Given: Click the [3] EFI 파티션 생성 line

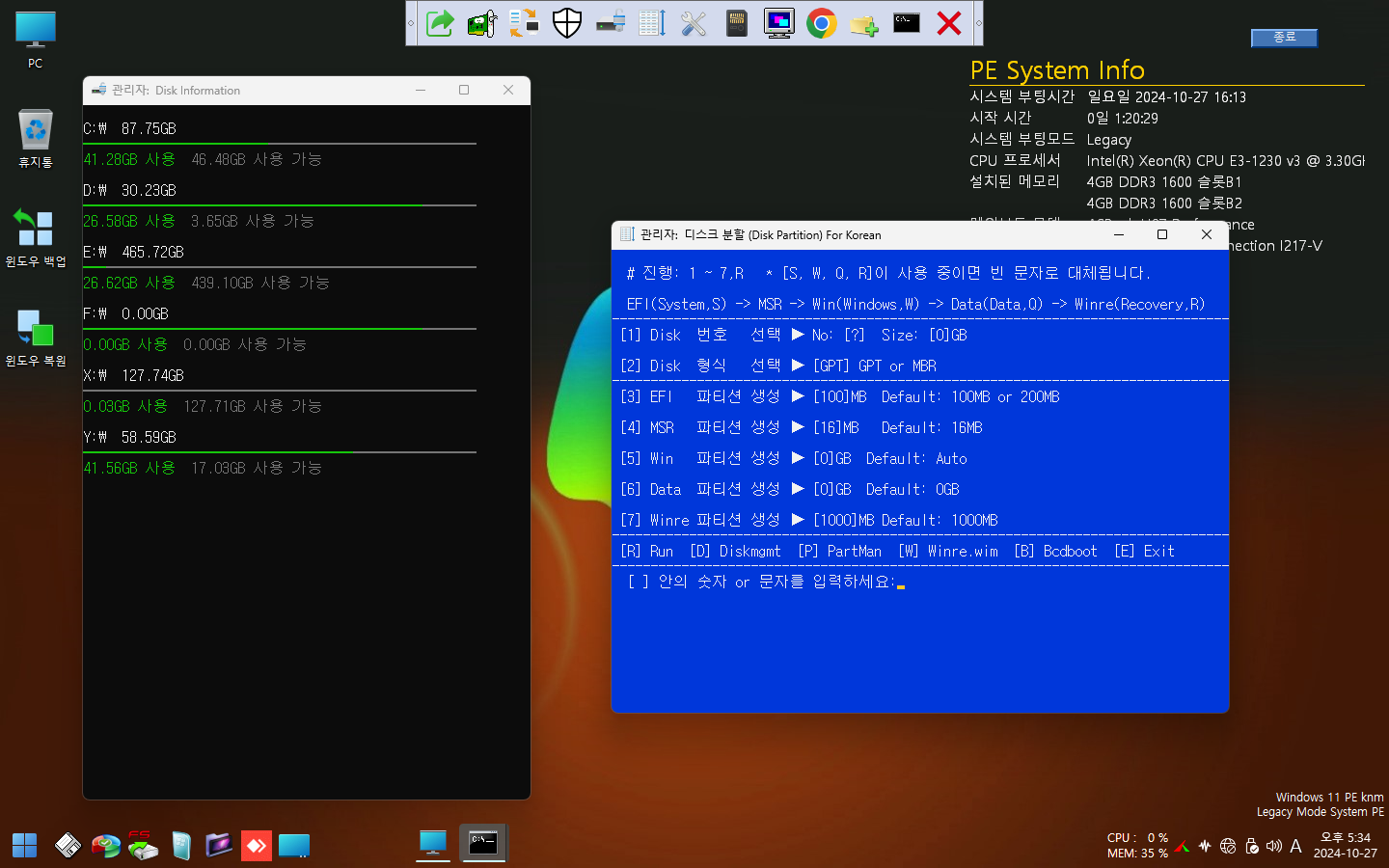Looking at the screenshot, I should [x=840, y=396].
